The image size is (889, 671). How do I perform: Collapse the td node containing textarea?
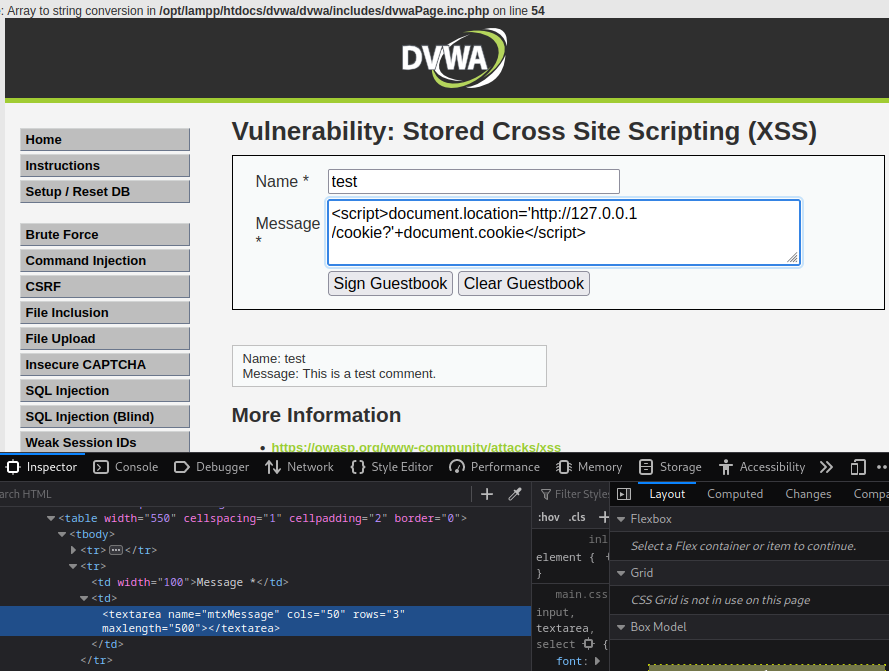(84, 598)
